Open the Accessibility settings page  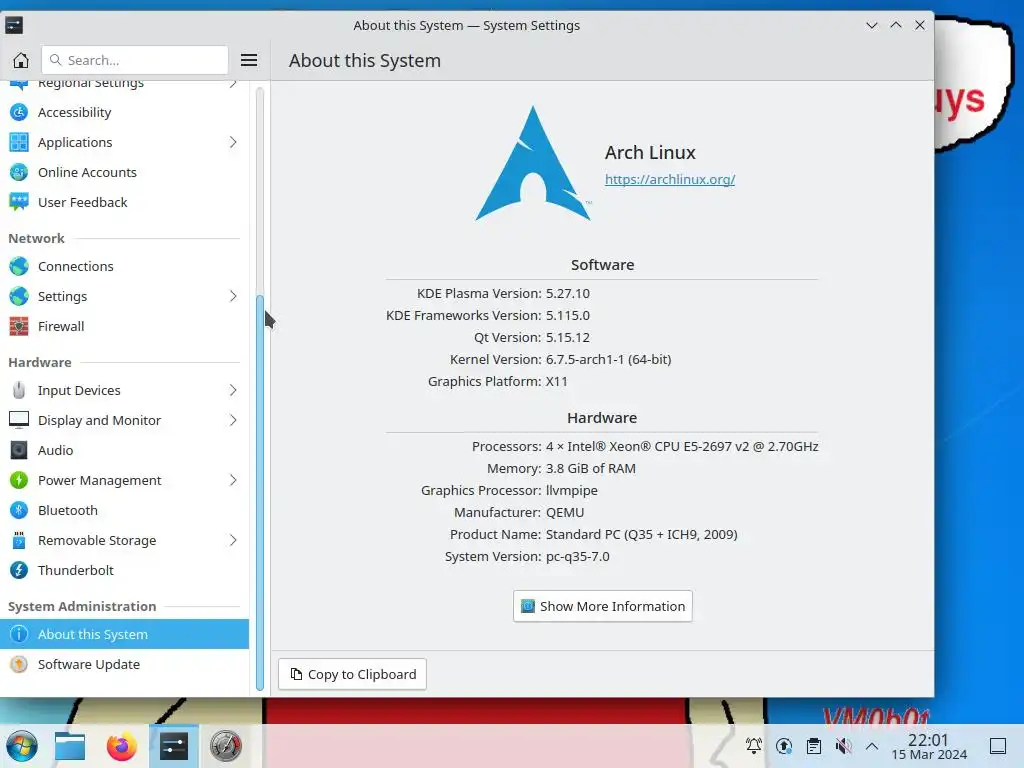[x=125, y=112]
